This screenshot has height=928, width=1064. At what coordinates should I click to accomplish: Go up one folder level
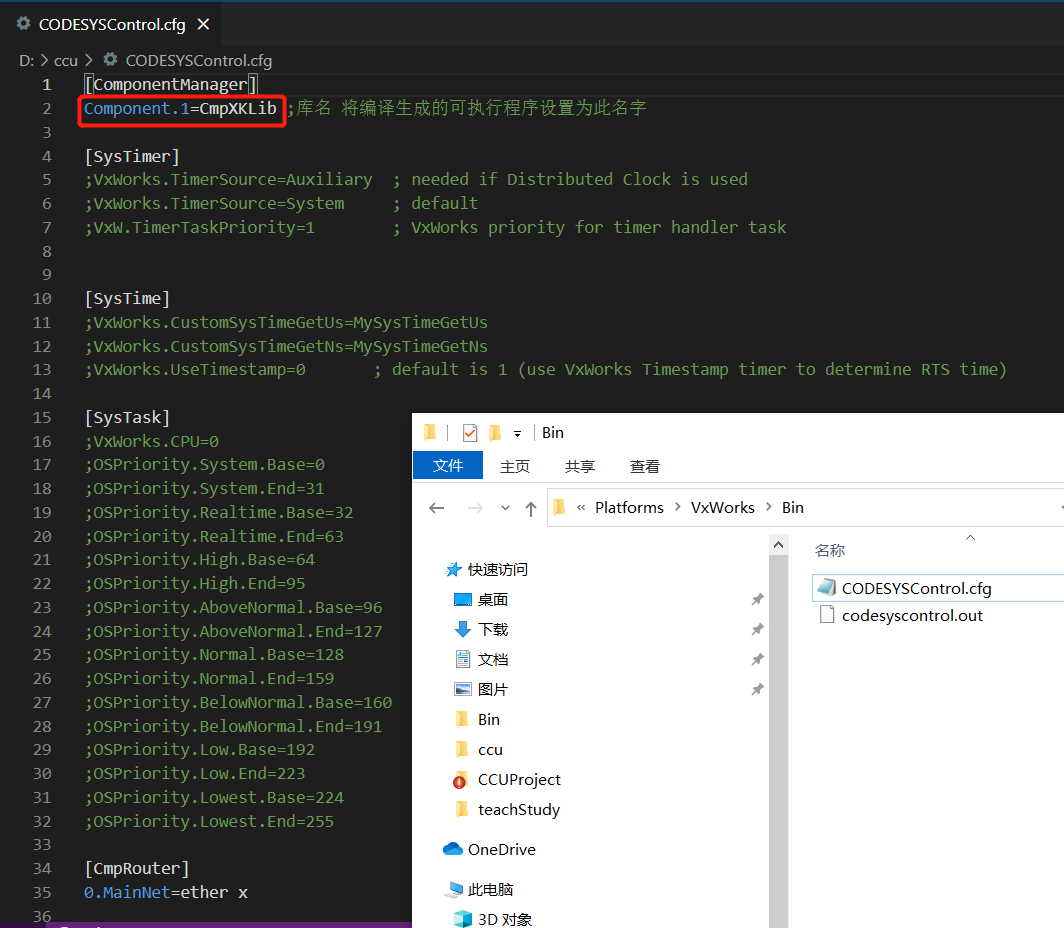pyautogui.click(x=531, y=508)
